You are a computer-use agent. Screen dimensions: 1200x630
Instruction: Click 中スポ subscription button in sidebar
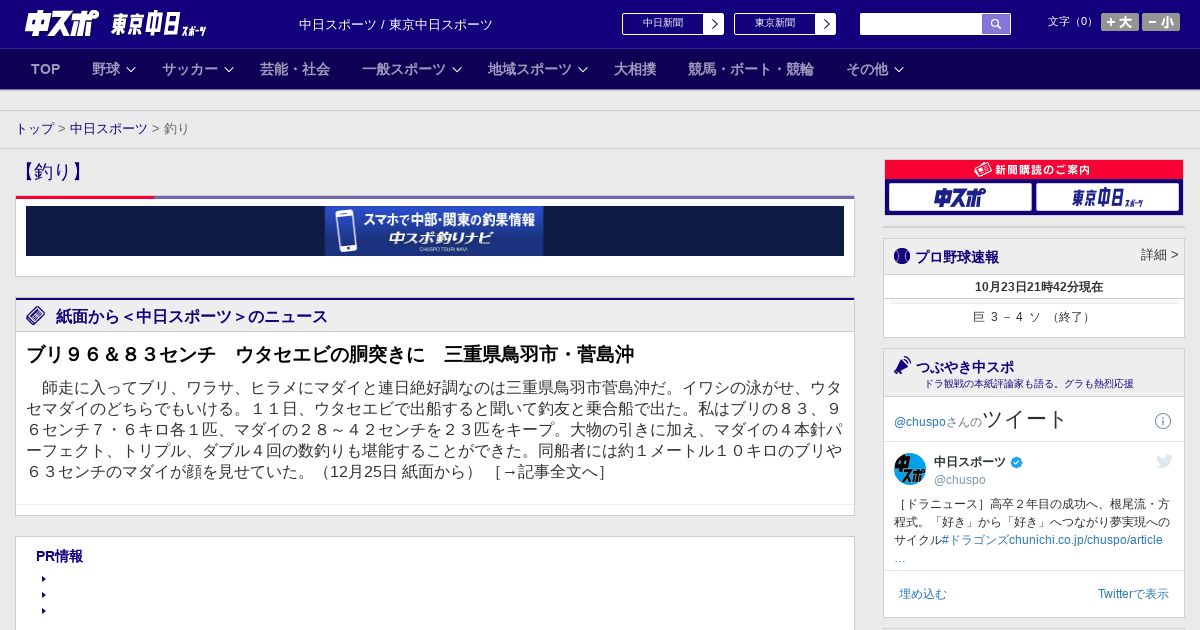pos(960,197)
